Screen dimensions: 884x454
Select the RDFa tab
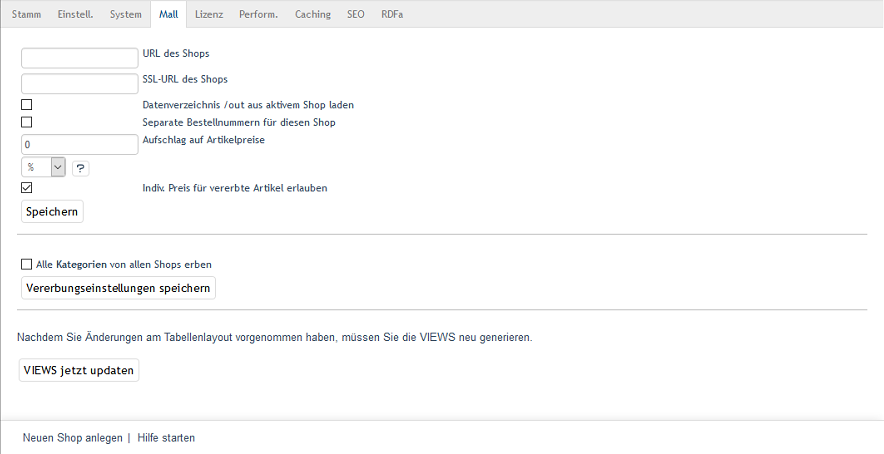tap(392, 15)
